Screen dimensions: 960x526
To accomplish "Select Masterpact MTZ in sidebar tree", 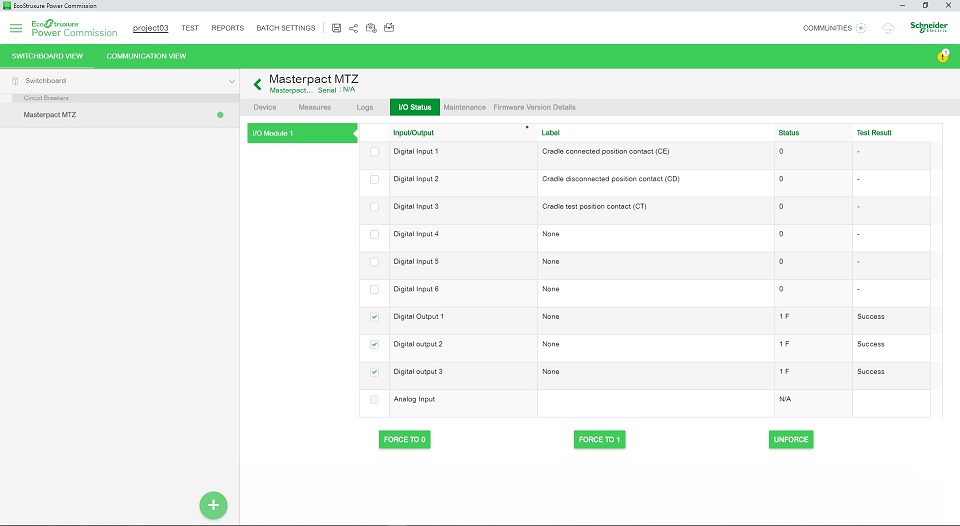I will click(x=119, y=115).
